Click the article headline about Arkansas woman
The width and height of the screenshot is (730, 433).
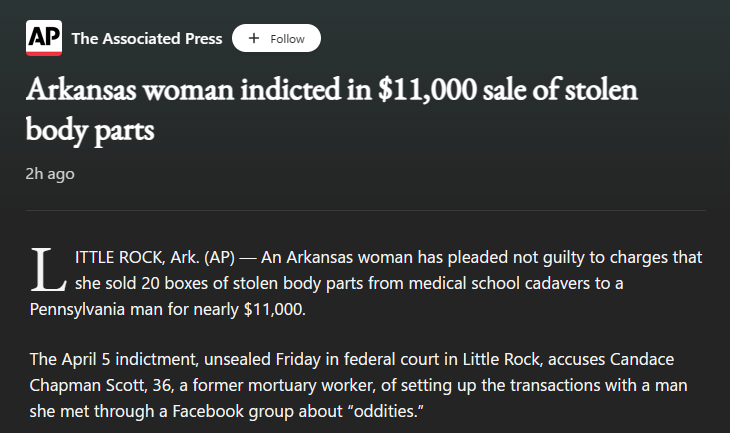331,109
